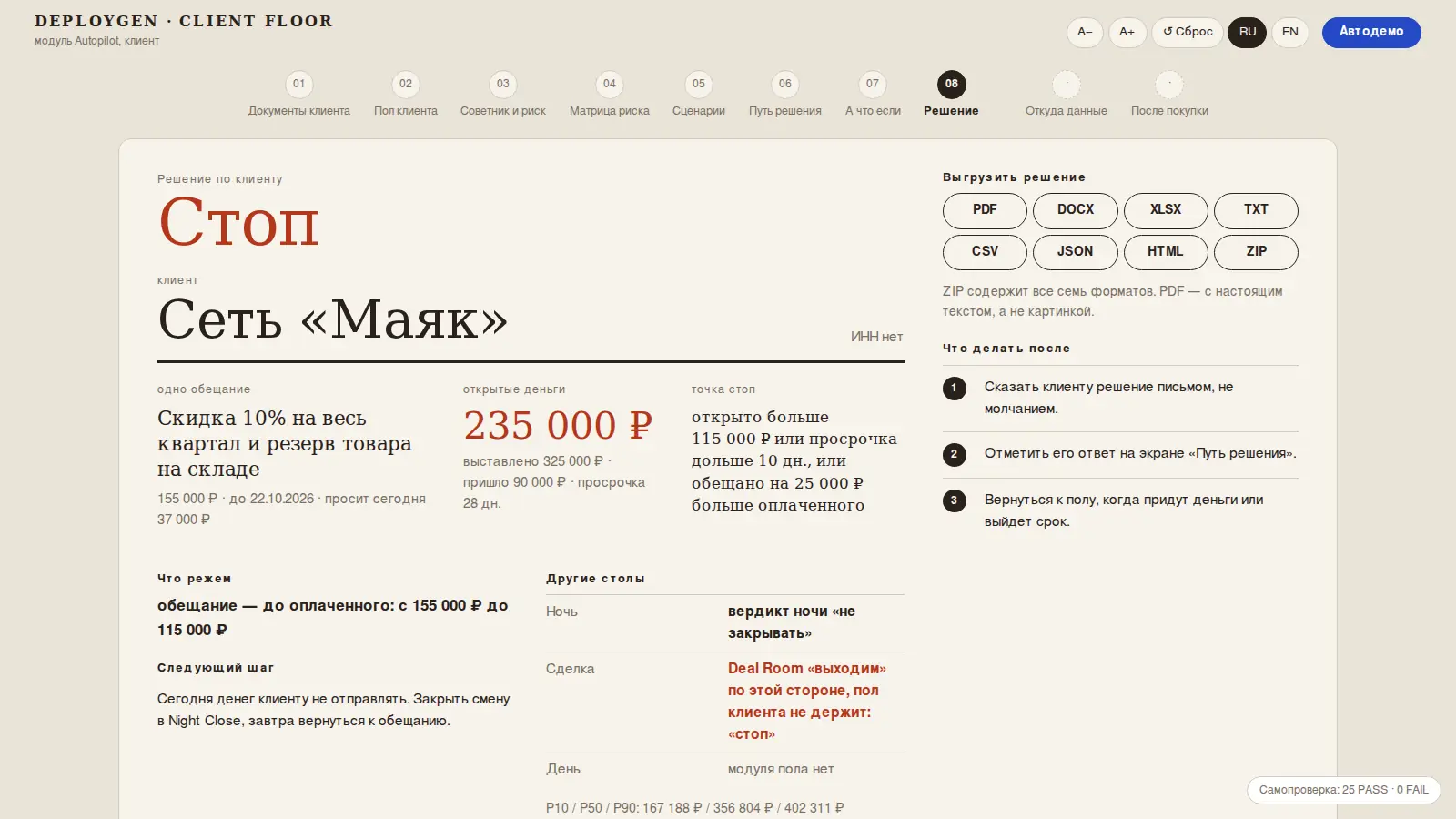Click the P10 / P50 / P90 values line
1456x819 pixels.
click(695, 808)
